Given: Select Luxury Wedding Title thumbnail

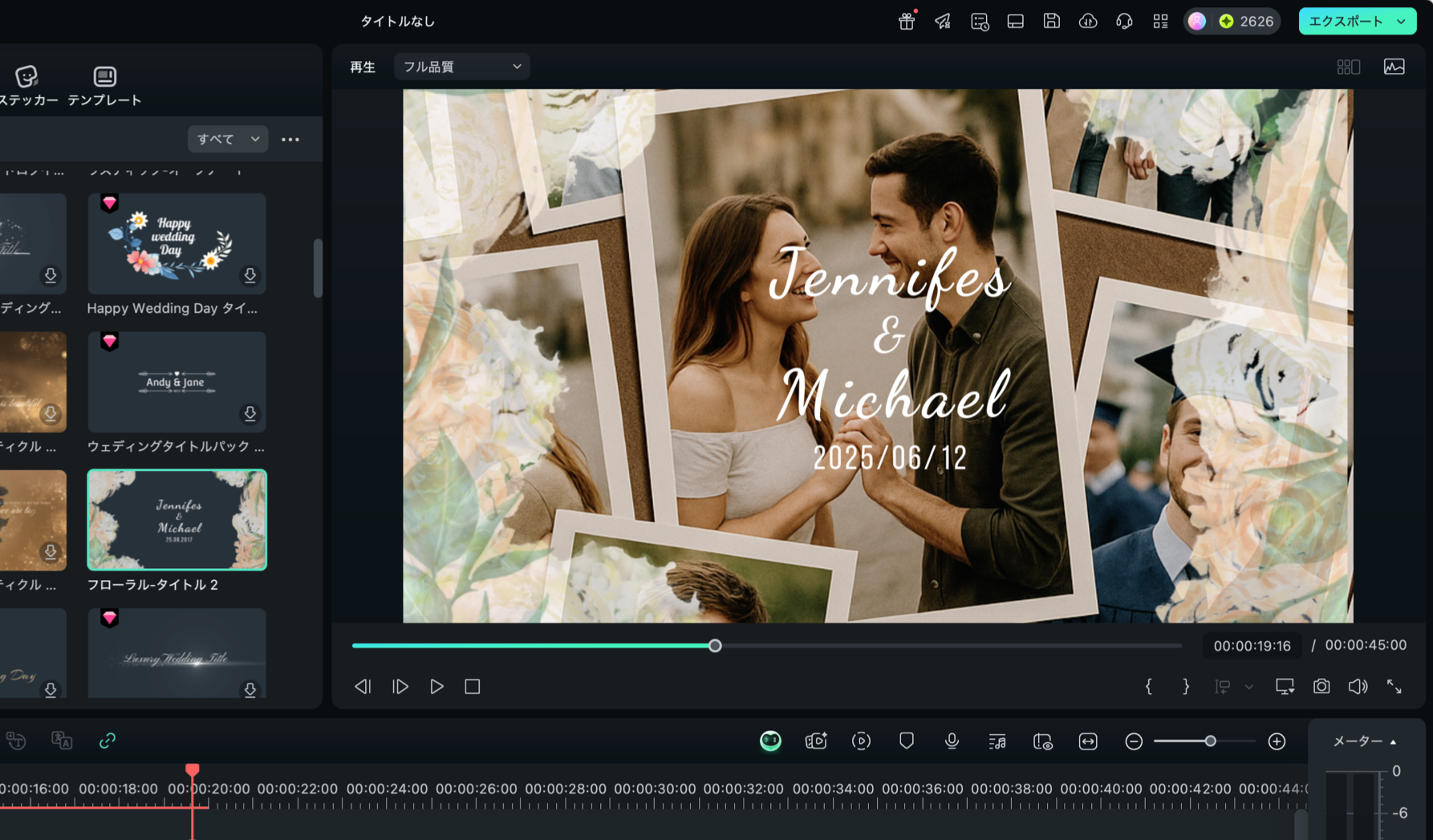Looking at the screenshot, I should [x=177, y=653].
